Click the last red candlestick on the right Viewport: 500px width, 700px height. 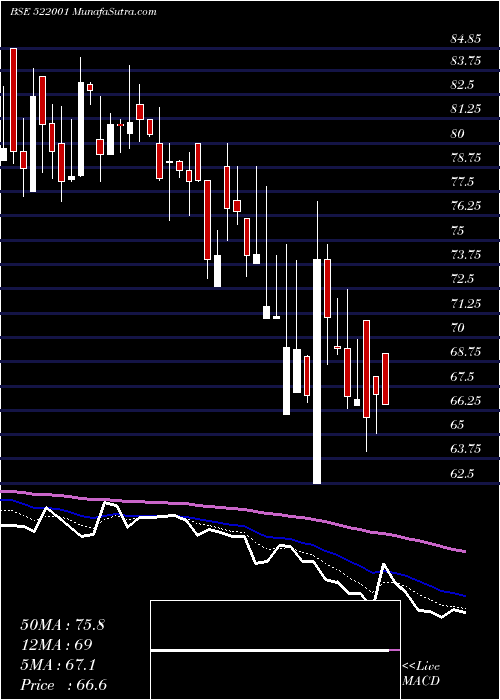[386, 379]
